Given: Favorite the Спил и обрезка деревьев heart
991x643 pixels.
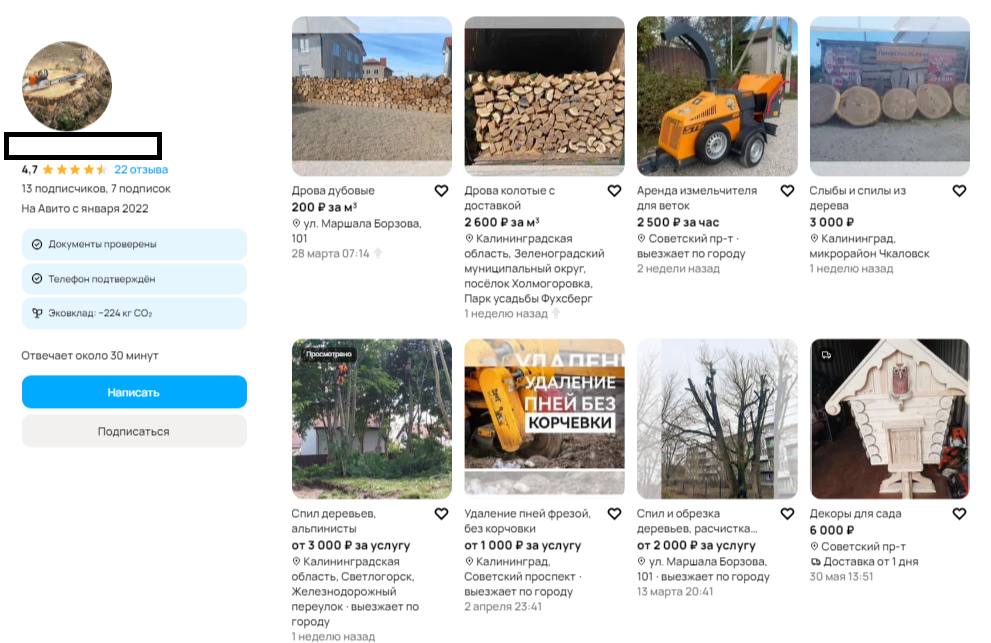Looking at the screenshot, I should click(787, 513).
